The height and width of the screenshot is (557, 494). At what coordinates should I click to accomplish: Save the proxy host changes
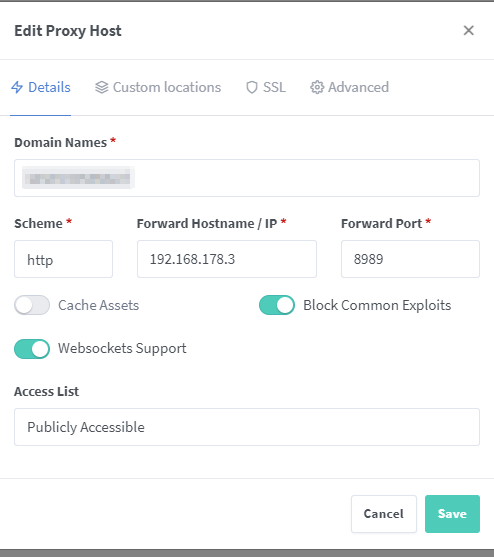452,514
